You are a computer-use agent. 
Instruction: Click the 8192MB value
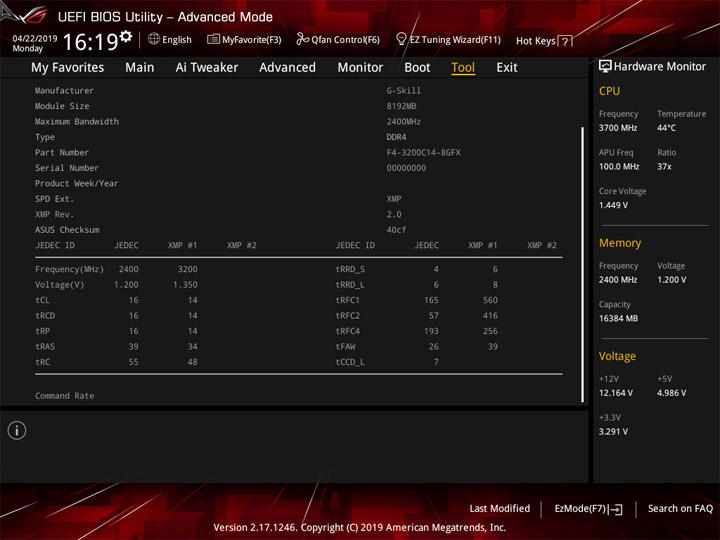[401, 106]
